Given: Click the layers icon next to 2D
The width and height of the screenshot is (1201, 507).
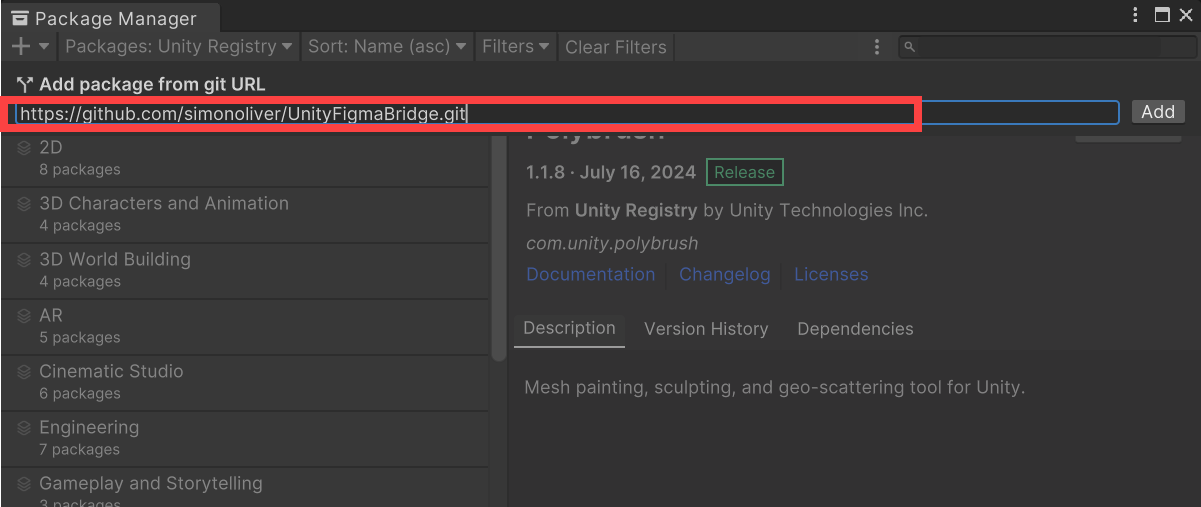Looking at the screenshot, I should 24,148.
